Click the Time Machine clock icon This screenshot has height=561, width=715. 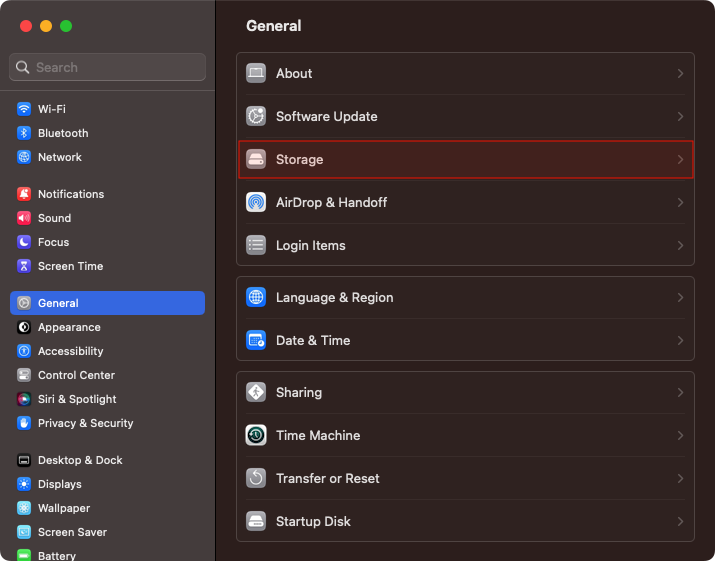[256, 435]
